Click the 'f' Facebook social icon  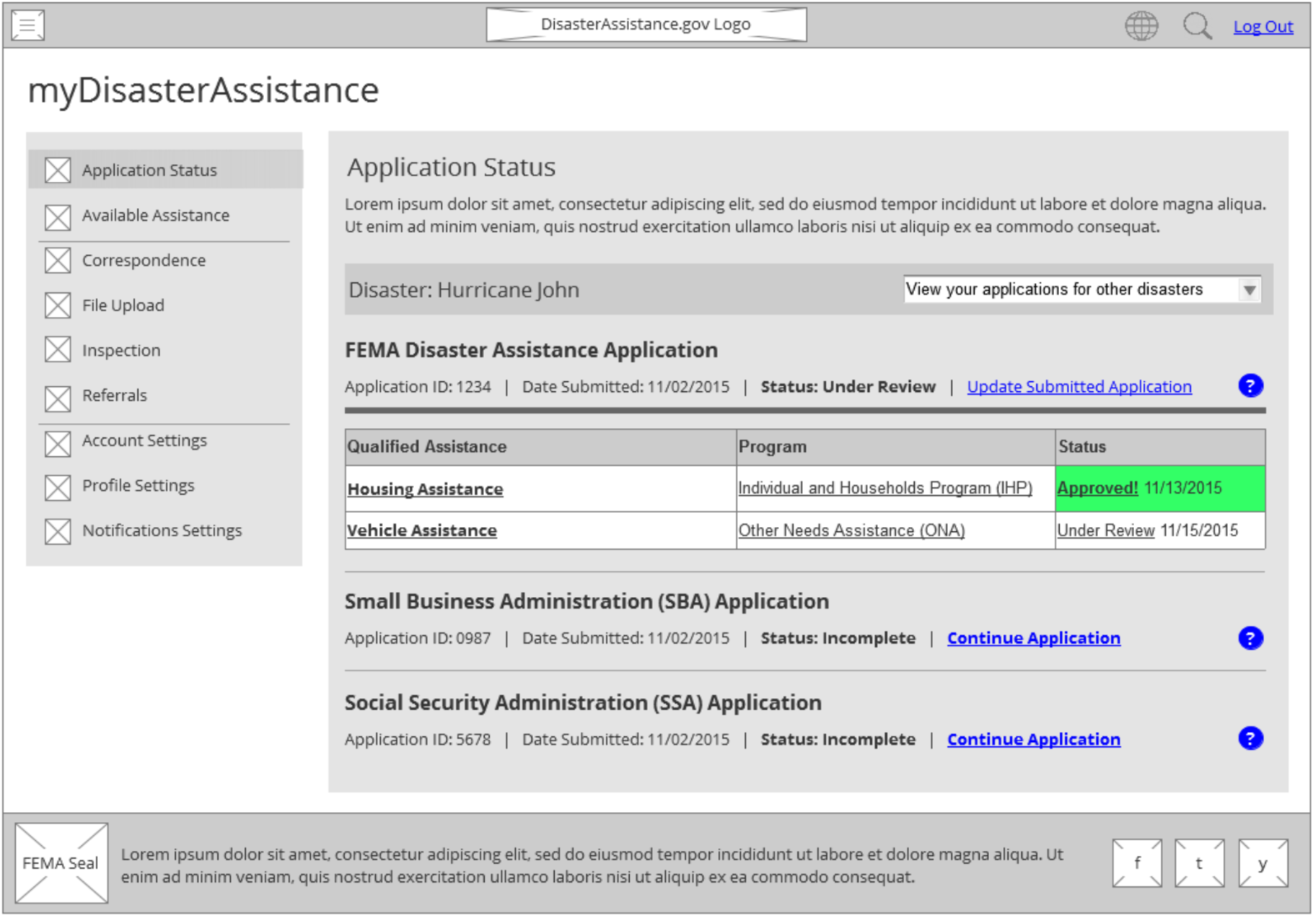click(1137, 863)
